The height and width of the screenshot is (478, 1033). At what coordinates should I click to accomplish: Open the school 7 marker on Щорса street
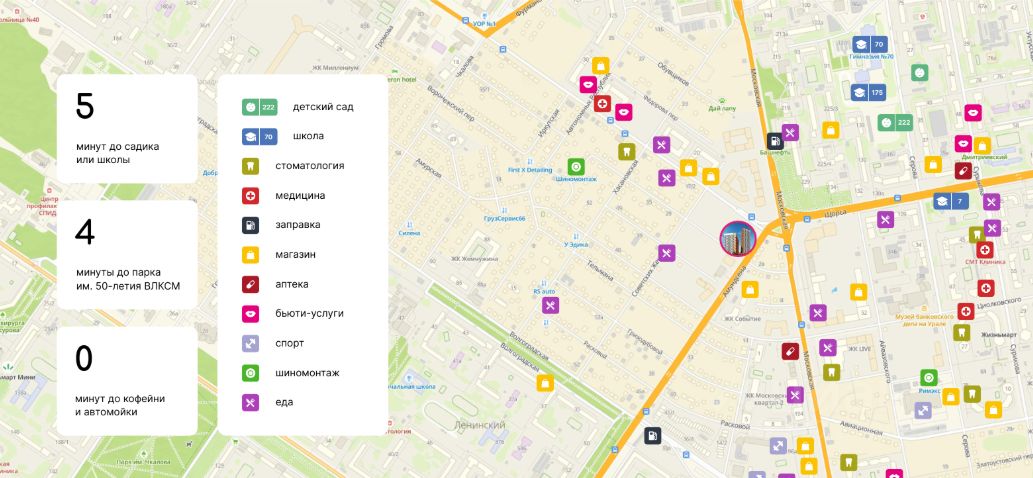pyautogui.click(x=951, y=201)
